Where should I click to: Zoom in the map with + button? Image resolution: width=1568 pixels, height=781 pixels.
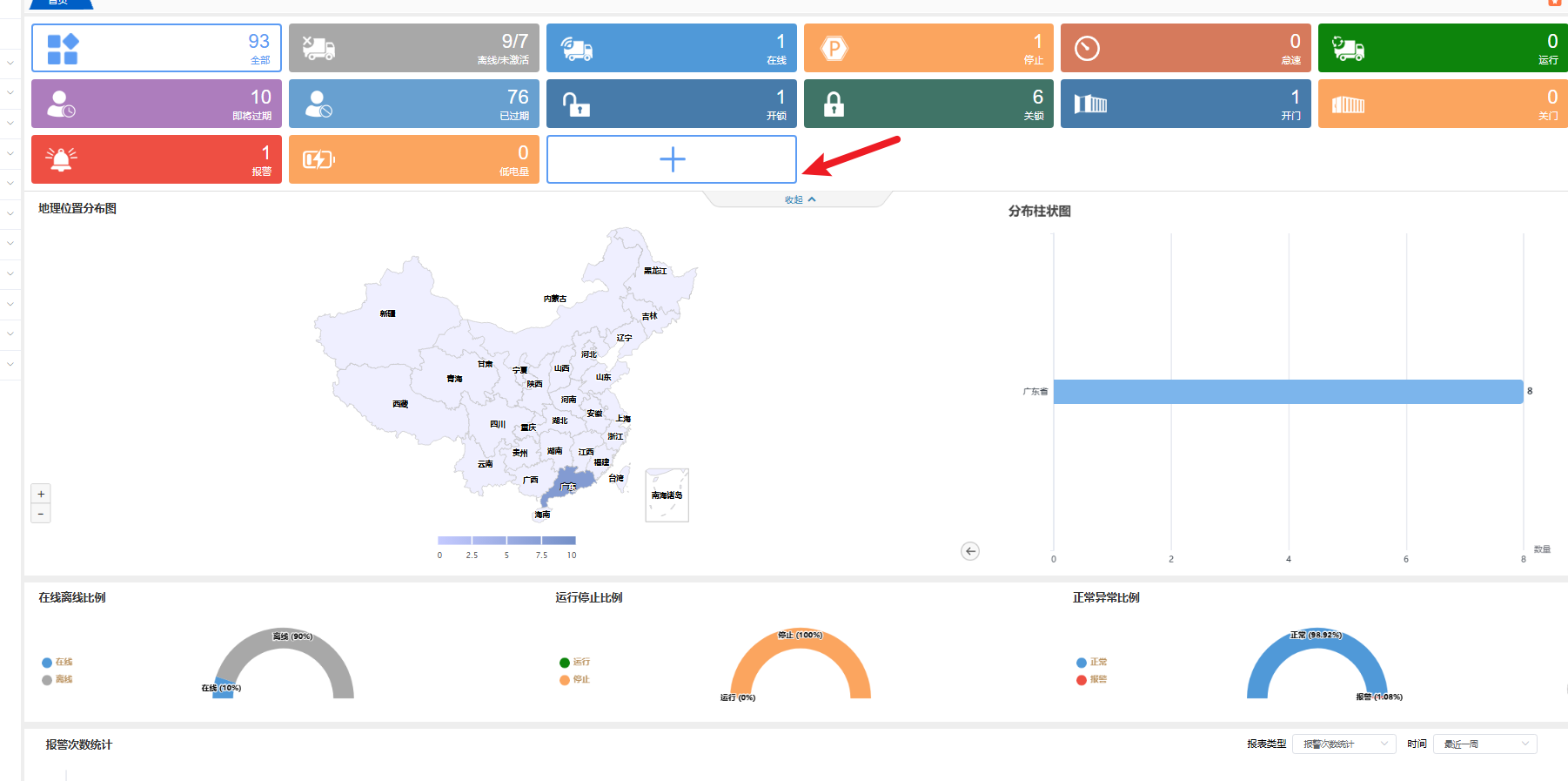[41, 494]
